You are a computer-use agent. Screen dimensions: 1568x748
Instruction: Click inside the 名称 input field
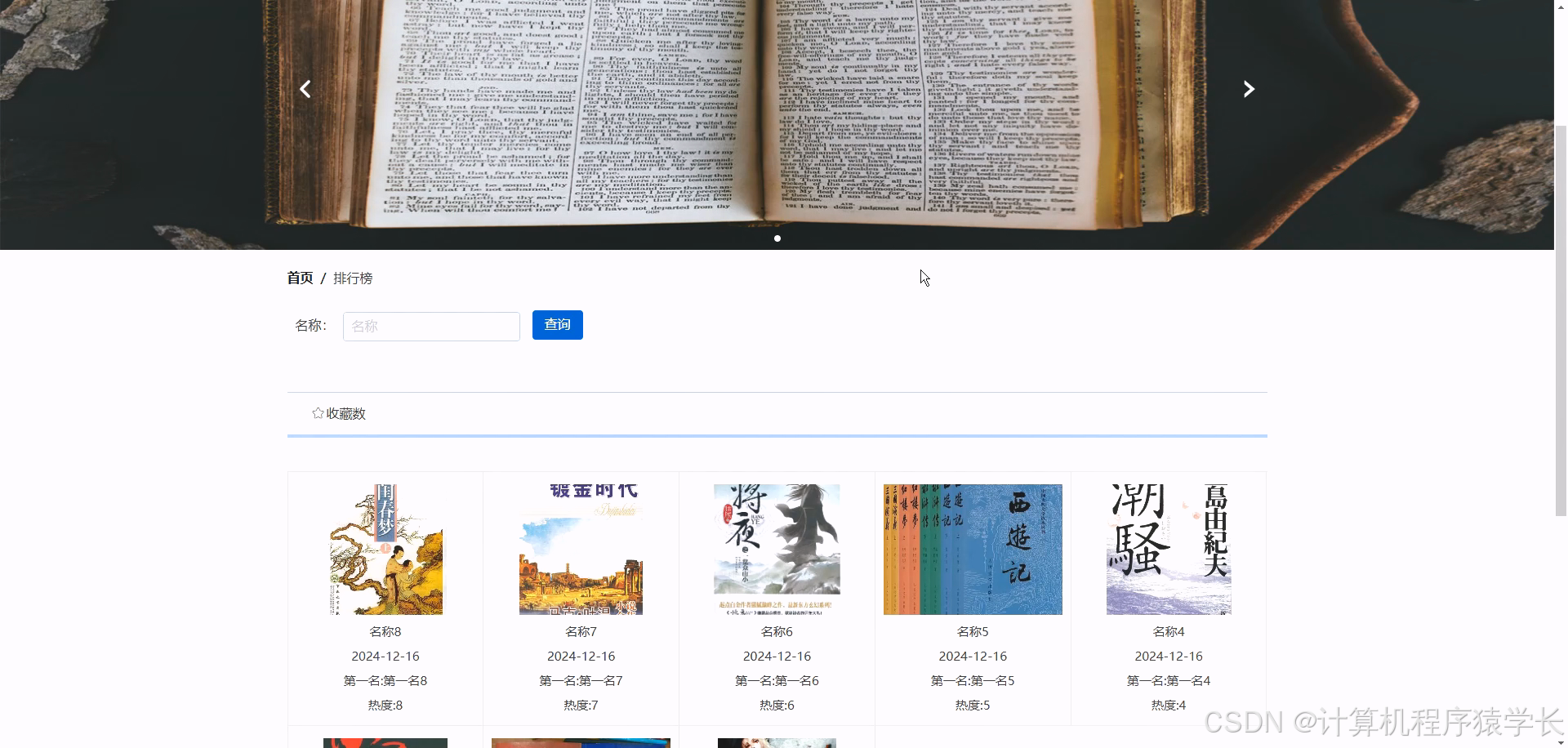431,326
